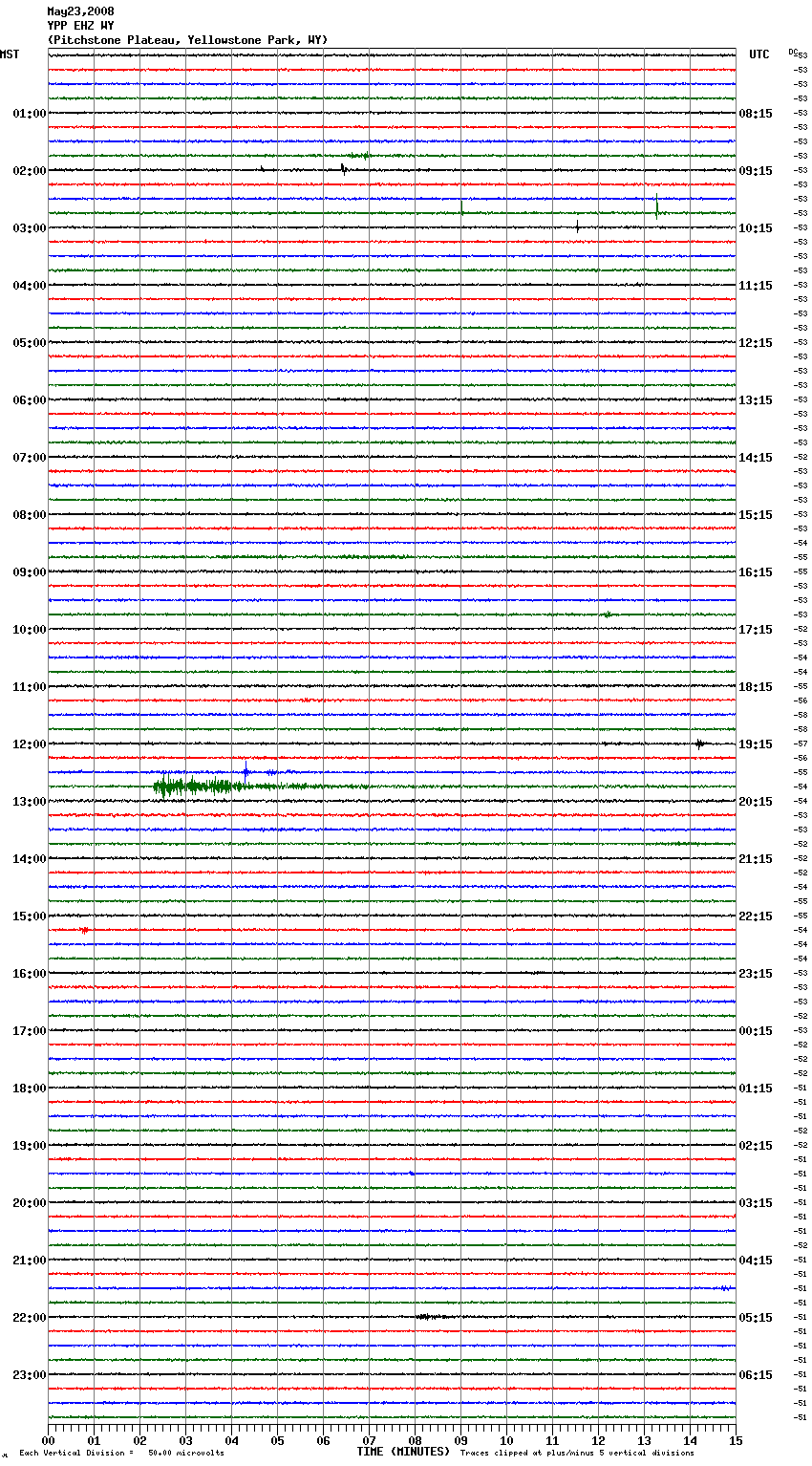Select the 09:15 UTC time label
This screenshot has height=1466, width=812.
pyautogui.click(x=756, y=171)
